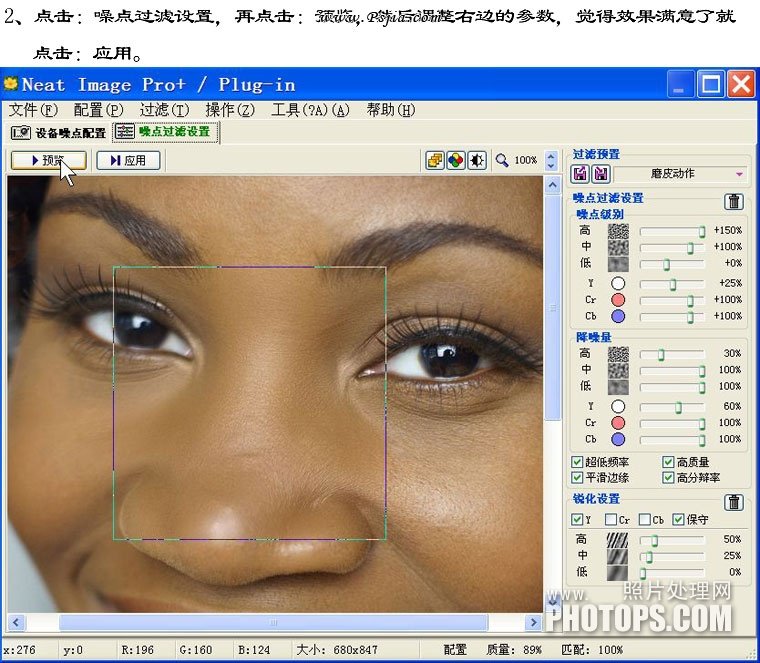The height and width of the screenshot is (663, 760).
Task: Click the blue Cb circle in 降噪量
Action: tap(618, 440)
